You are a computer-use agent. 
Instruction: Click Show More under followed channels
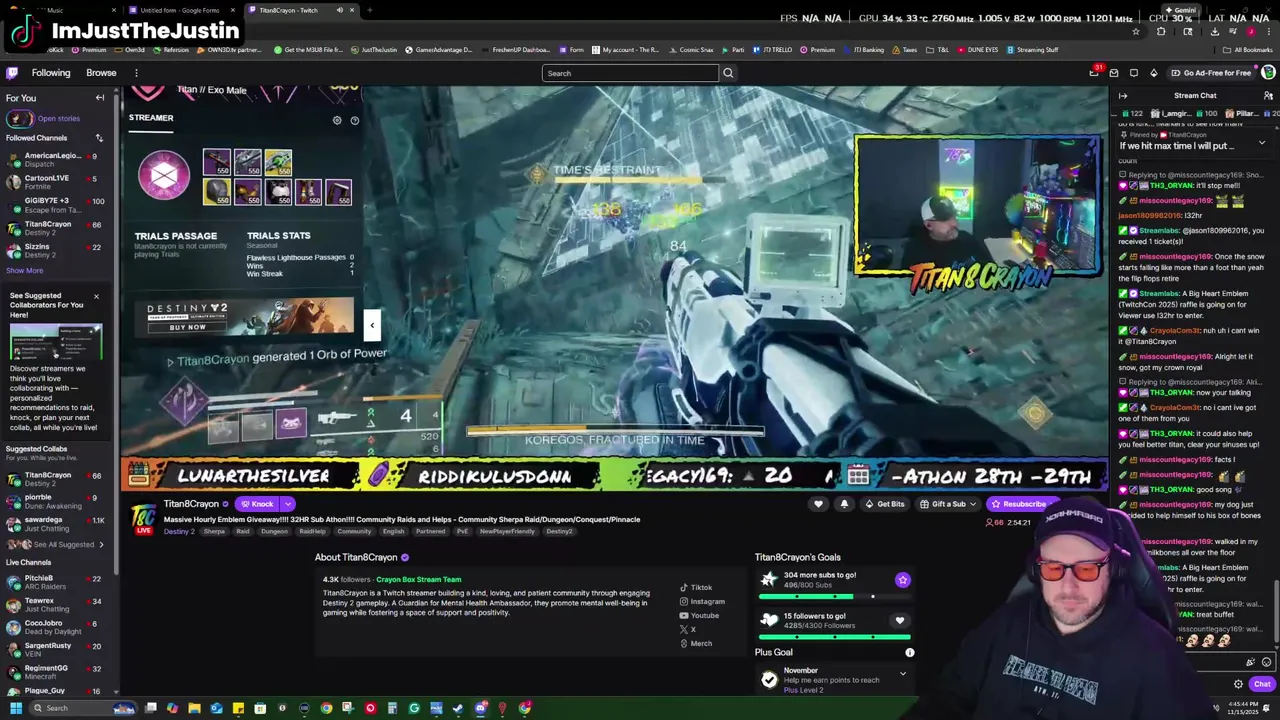(24, 271)
